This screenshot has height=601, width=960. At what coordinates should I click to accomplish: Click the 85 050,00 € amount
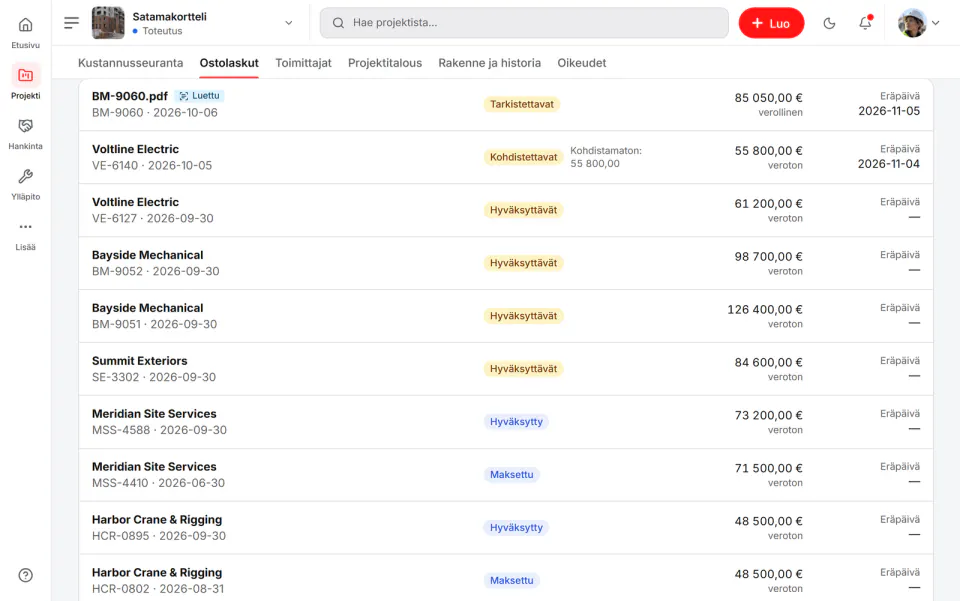(768, 98)
